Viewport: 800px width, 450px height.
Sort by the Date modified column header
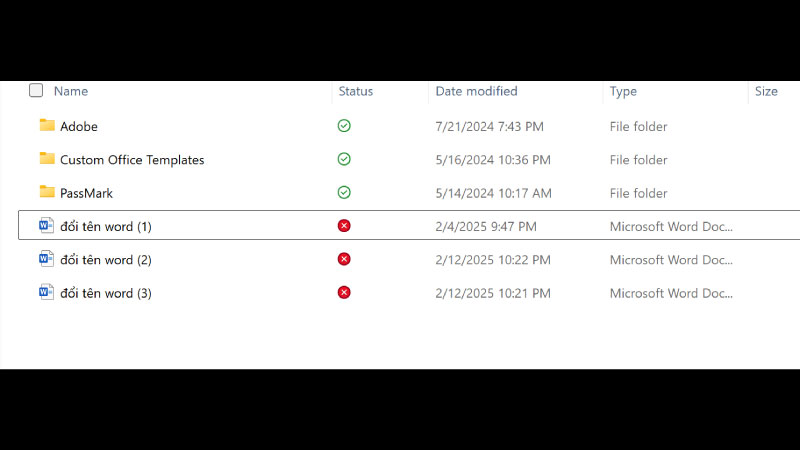(476, 91)
